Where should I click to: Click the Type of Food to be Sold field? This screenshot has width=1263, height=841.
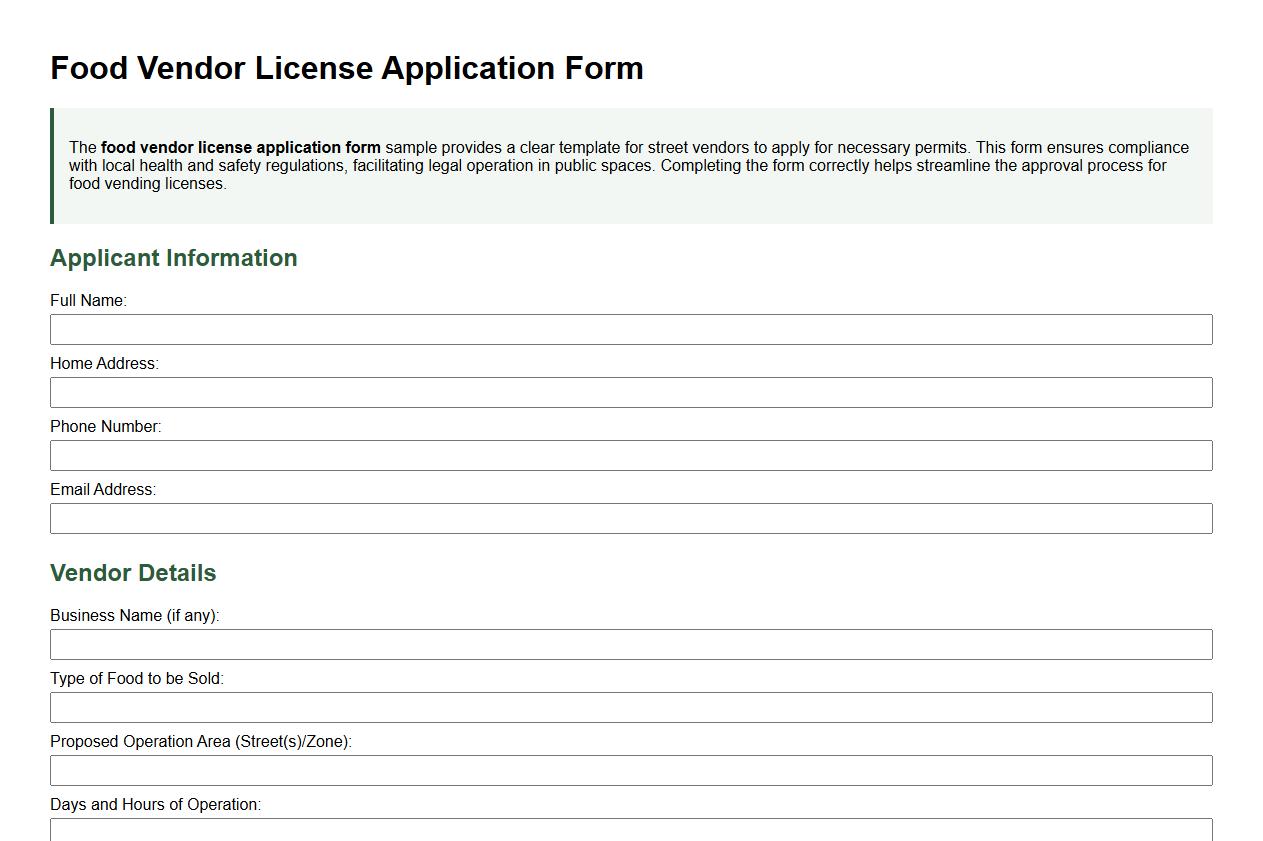pyautogui.click(x=630, y=707)
